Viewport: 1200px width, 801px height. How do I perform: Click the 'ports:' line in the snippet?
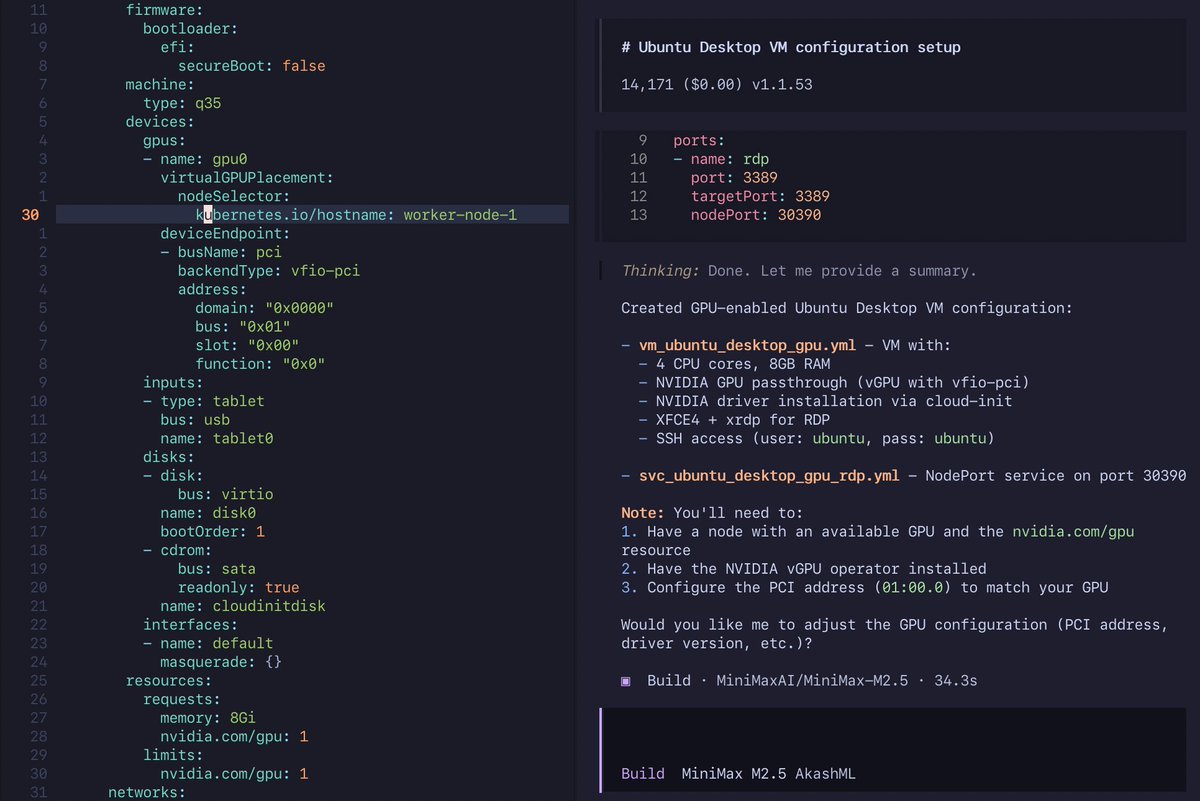699,140
